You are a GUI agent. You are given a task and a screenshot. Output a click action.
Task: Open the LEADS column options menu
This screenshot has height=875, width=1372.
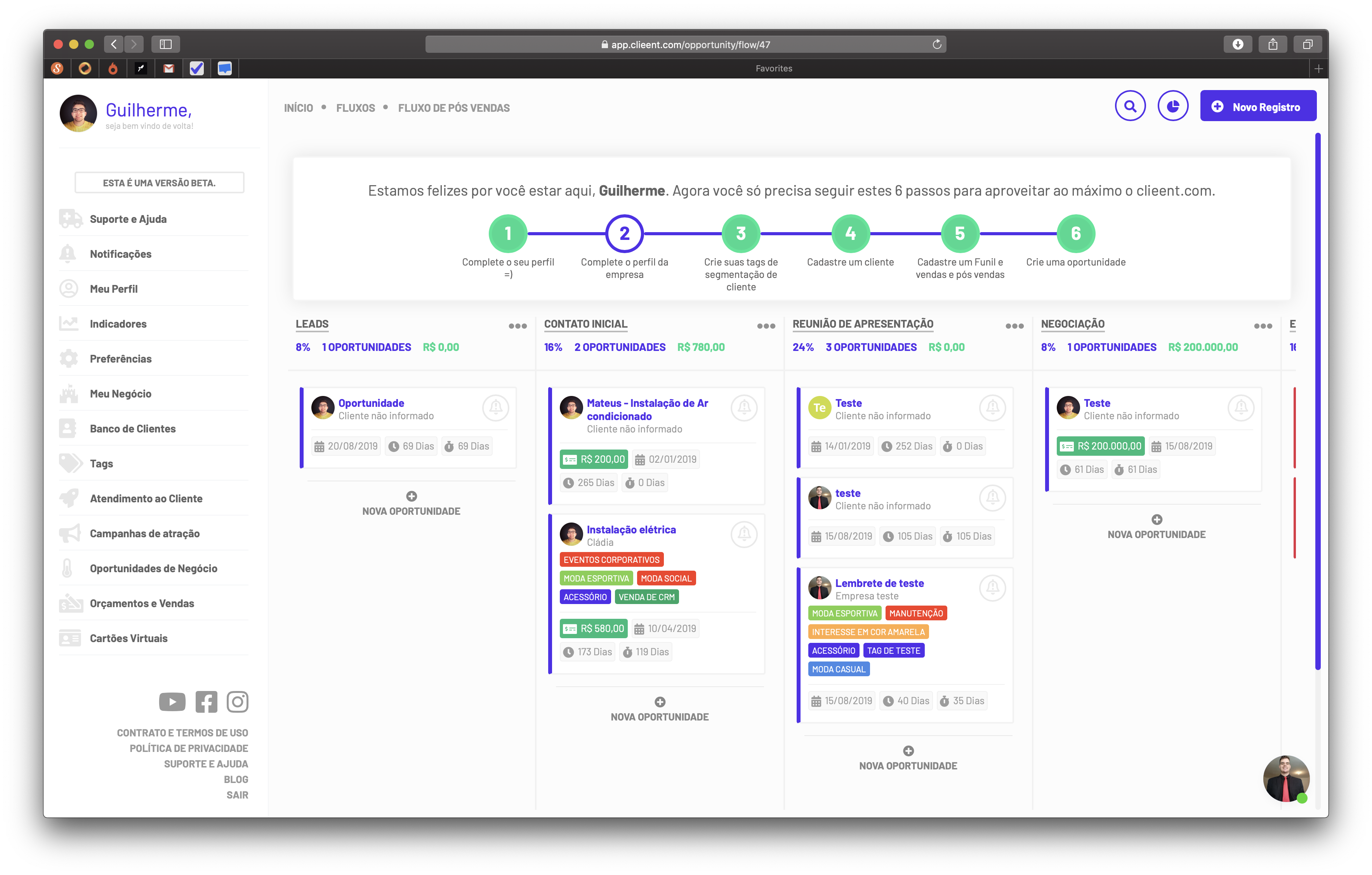pos(518,326)
